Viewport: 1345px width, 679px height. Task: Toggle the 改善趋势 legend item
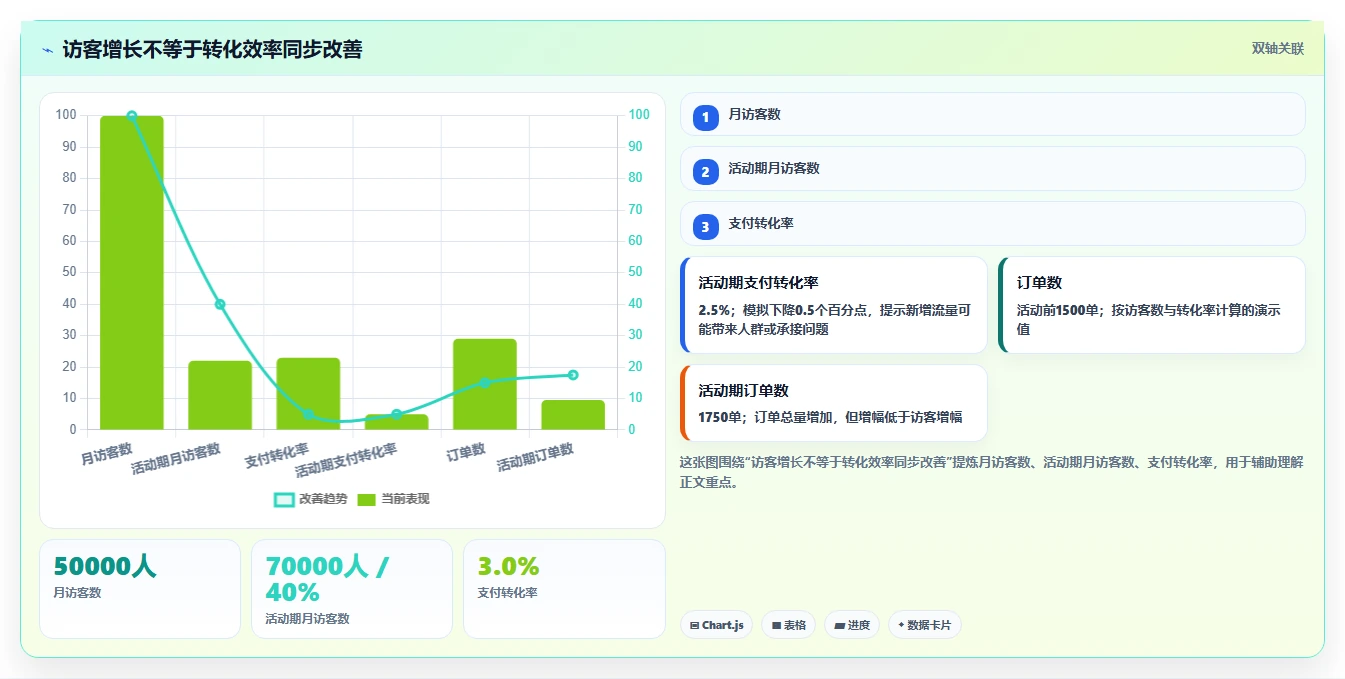tap(311, 499)
